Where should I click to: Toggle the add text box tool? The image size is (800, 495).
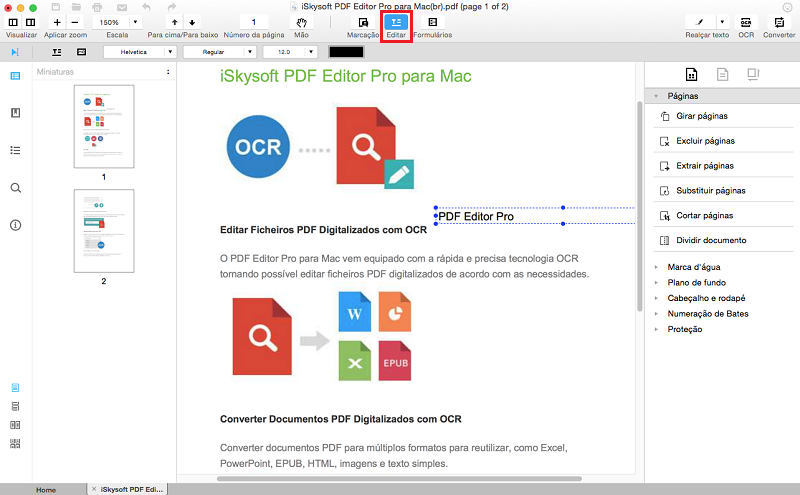pyautogui.click(x=57, y=51)
